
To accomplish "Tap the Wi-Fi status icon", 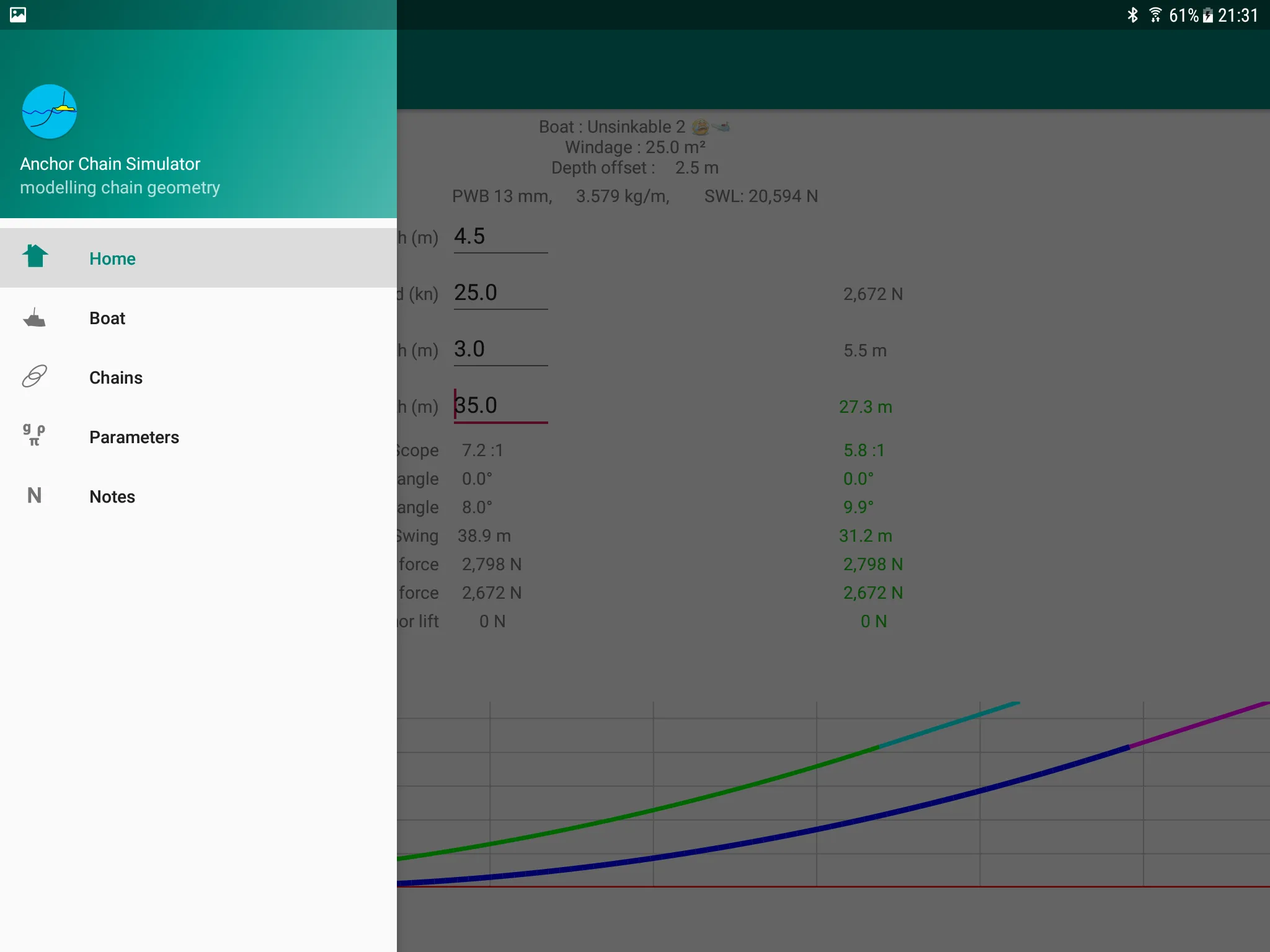I will click(x=1155, y=15).
